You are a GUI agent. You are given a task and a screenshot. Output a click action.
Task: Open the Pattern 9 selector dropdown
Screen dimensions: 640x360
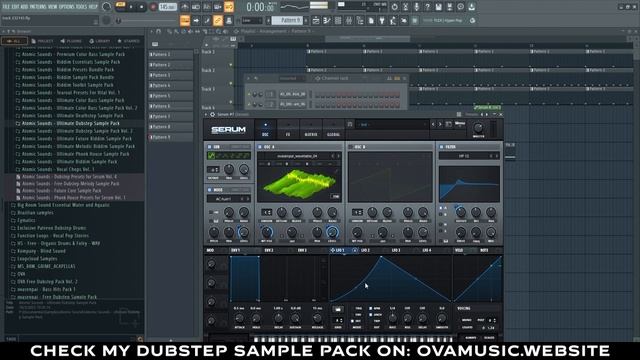tap(287, 20)
